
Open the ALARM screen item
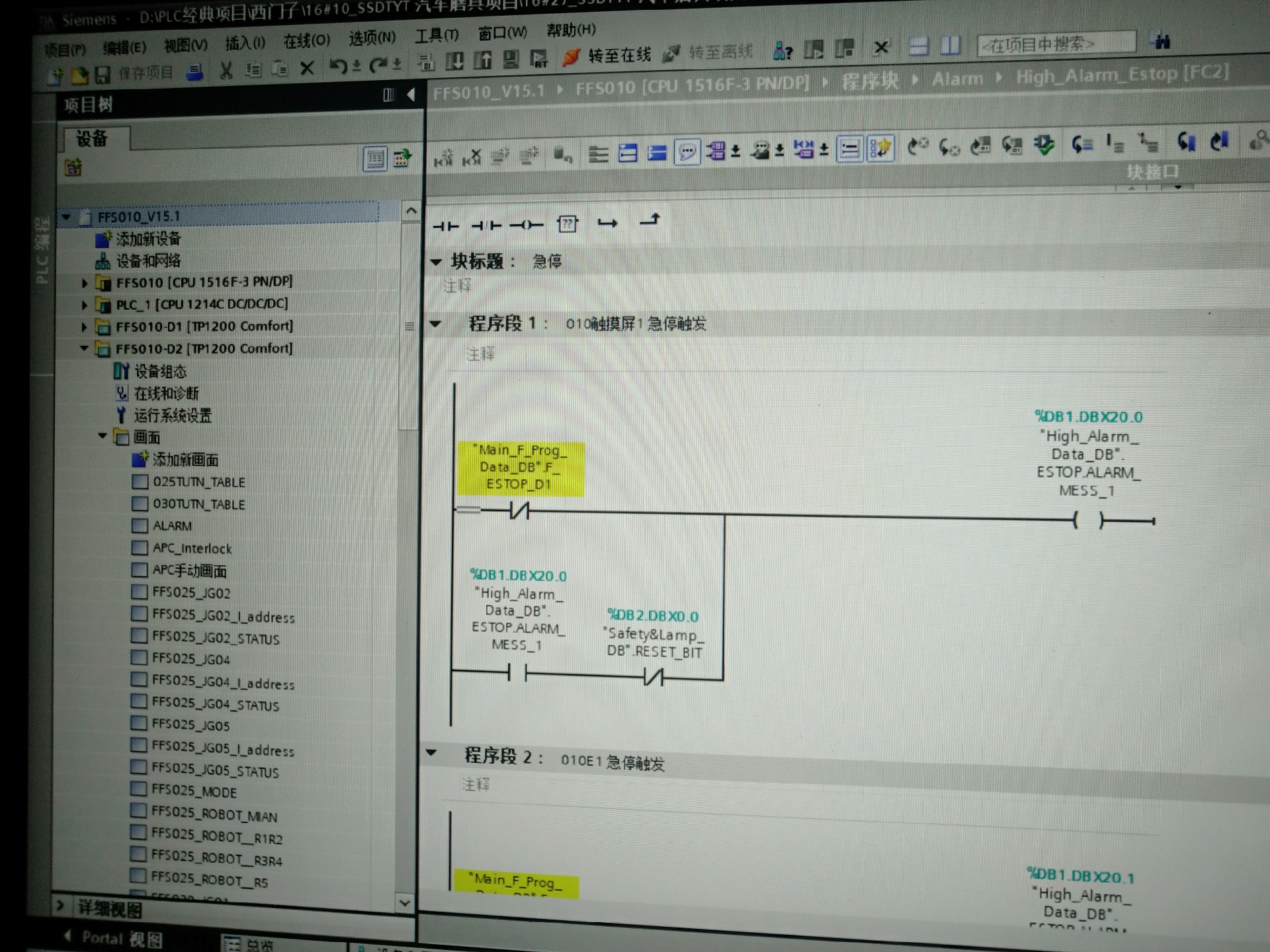pos(172,526)
